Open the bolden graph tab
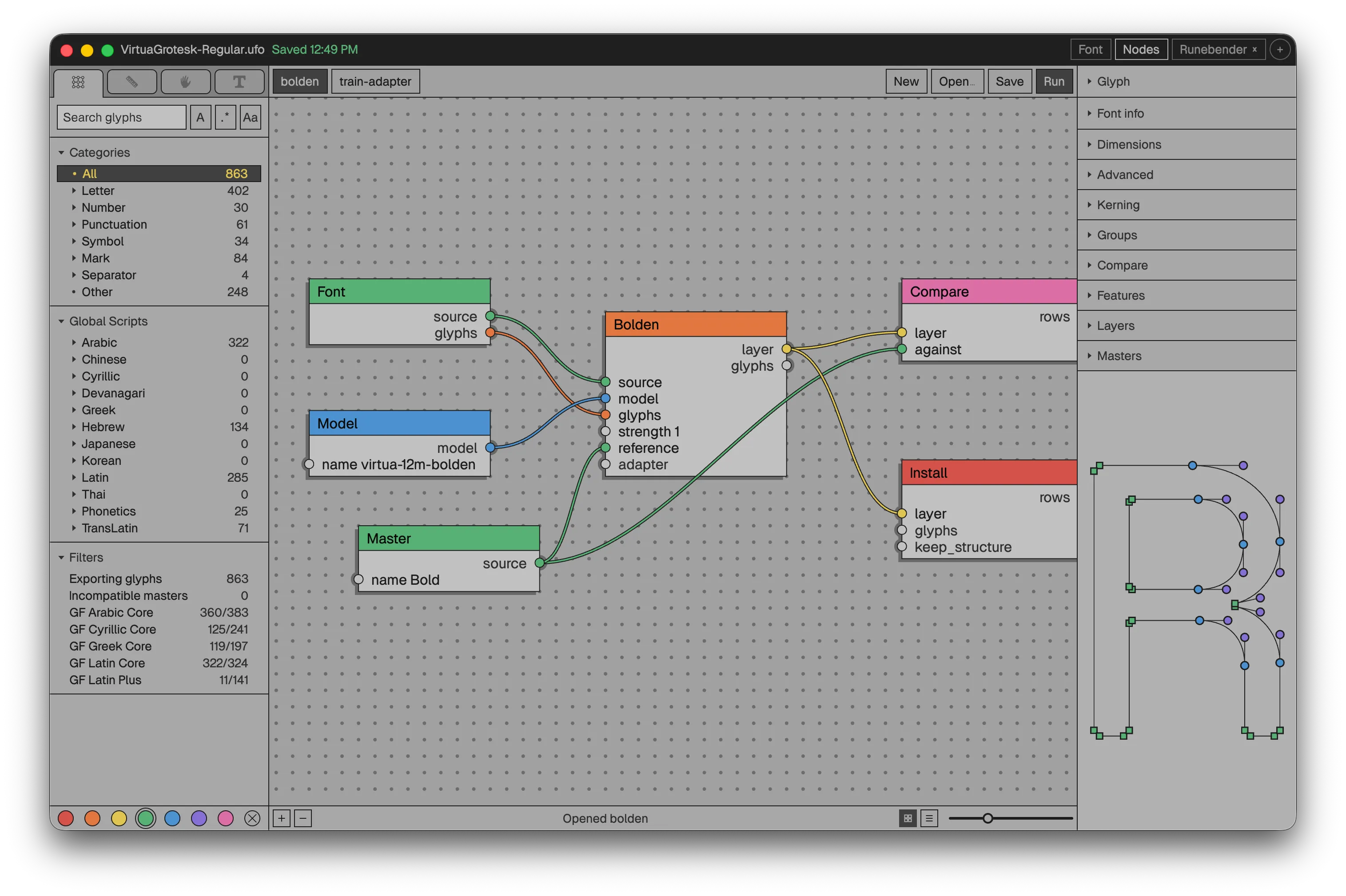 299,81
